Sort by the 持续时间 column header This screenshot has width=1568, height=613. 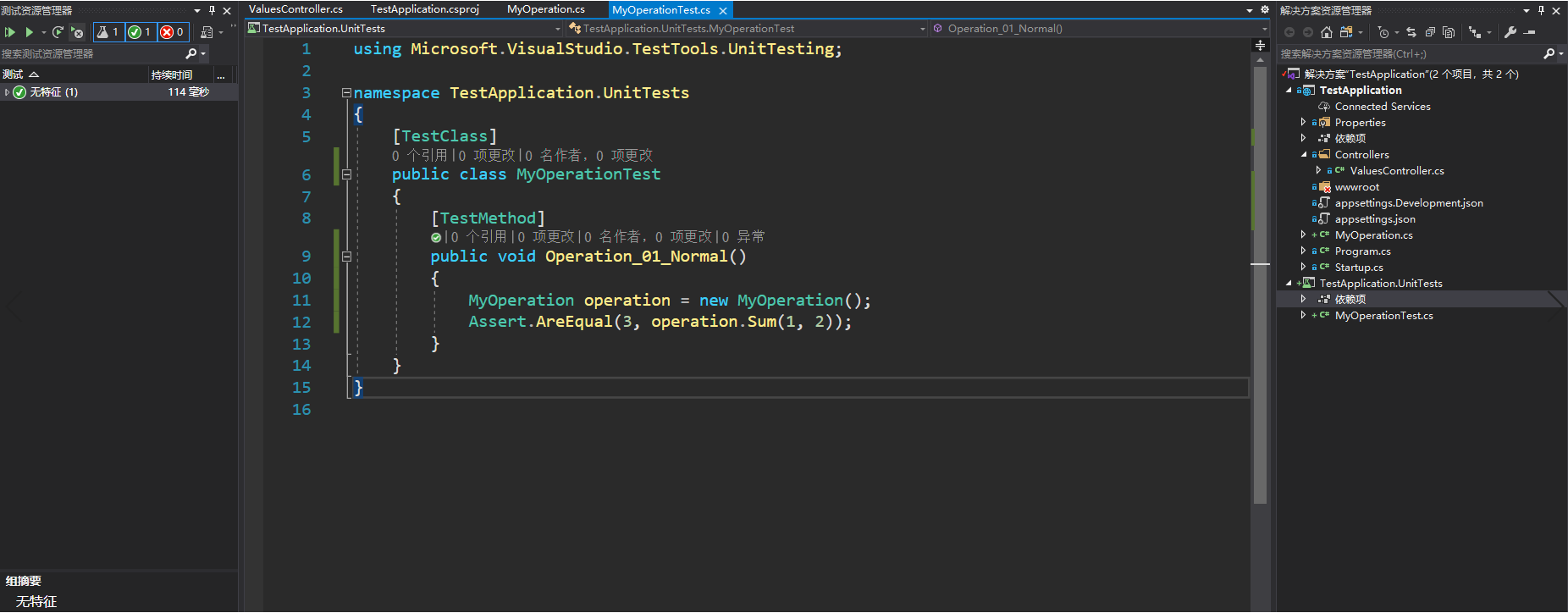181,75
